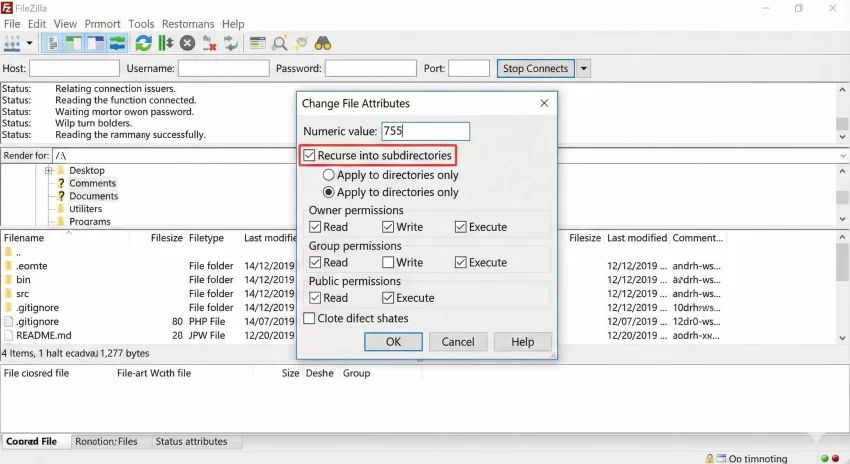Click the question mark icon beside Comments
This screenshot has height=464, width=850.
tap(61, 183)
